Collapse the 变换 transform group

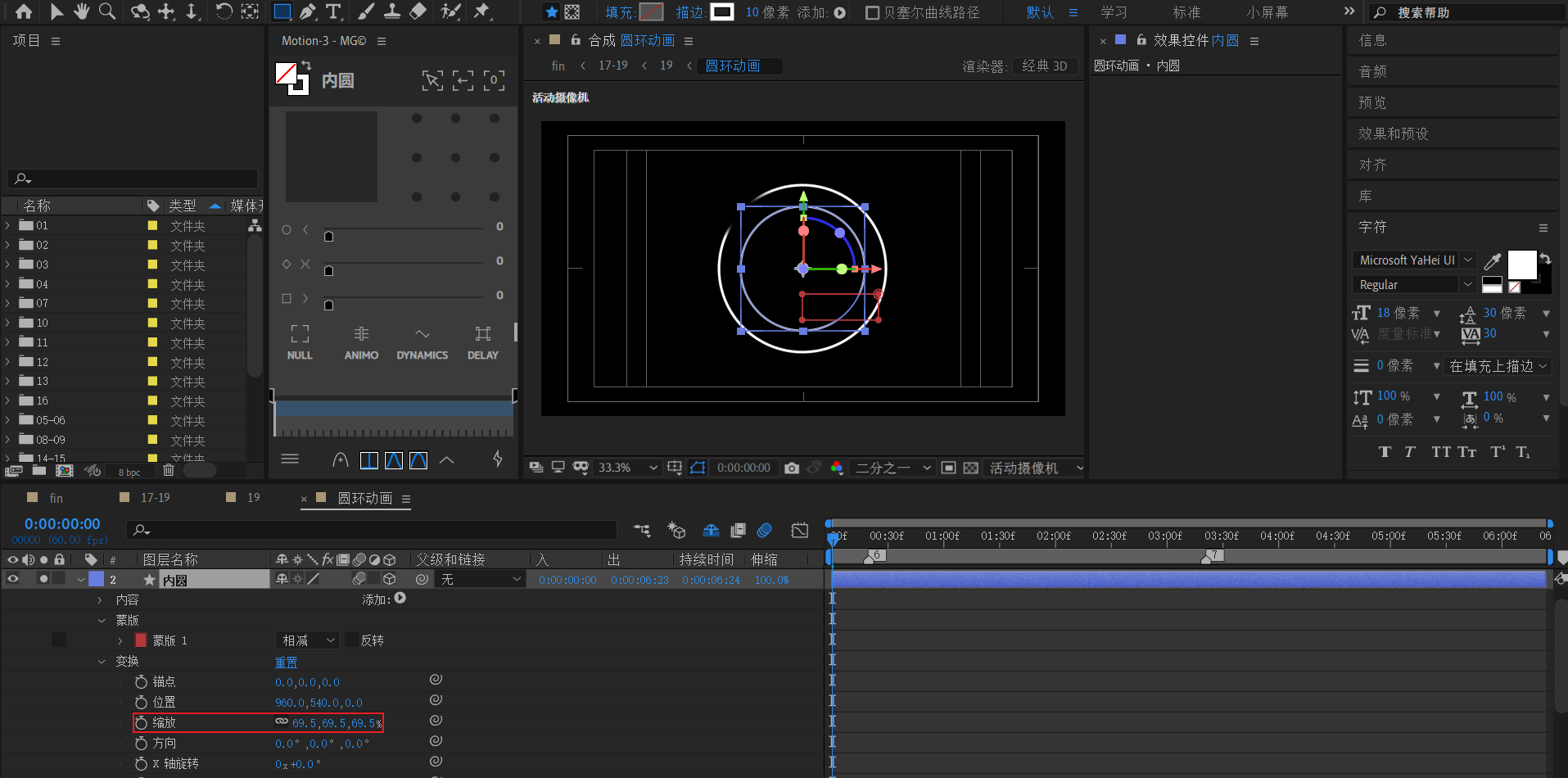click(101, 661)
